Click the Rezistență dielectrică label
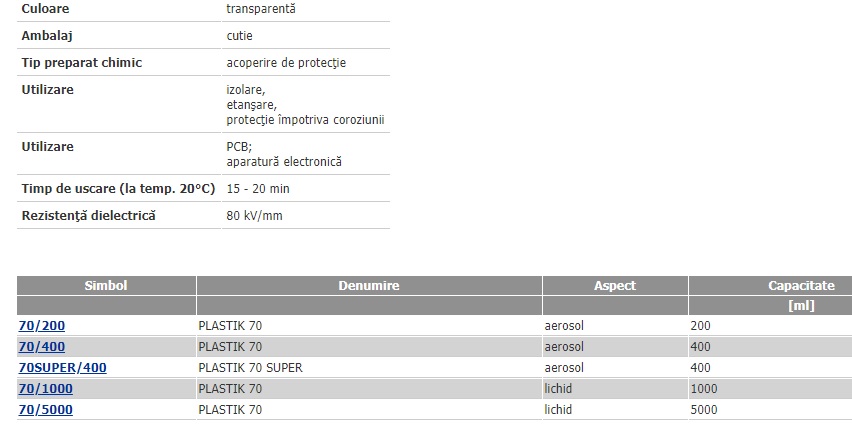Screen dimensions: 852x424 pos(89,215)
